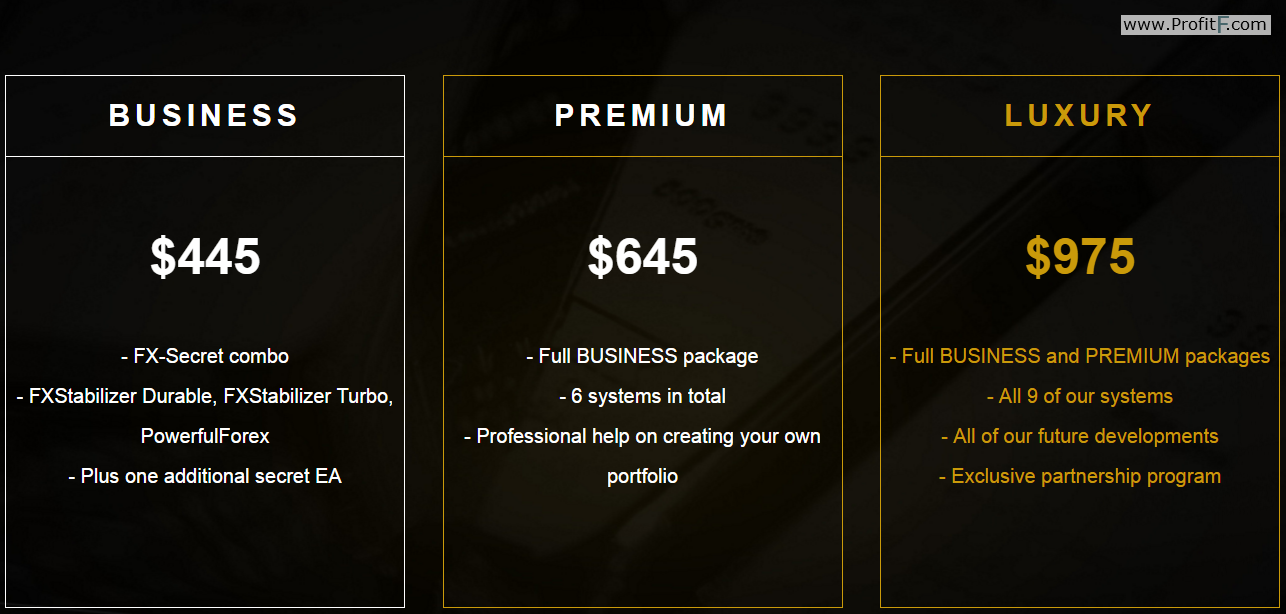Click the PowerfulForex text
1286x614 pixels.
click(205, 436)
